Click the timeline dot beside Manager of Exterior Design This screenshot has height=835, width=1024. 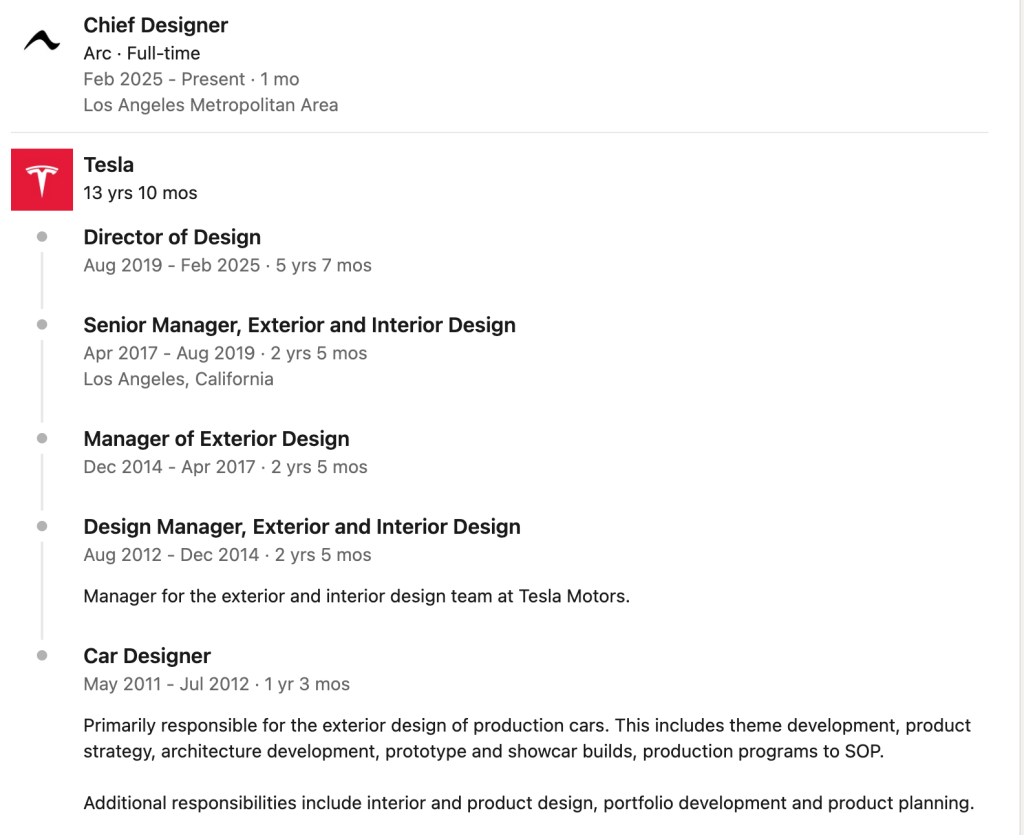click(42, 439)
